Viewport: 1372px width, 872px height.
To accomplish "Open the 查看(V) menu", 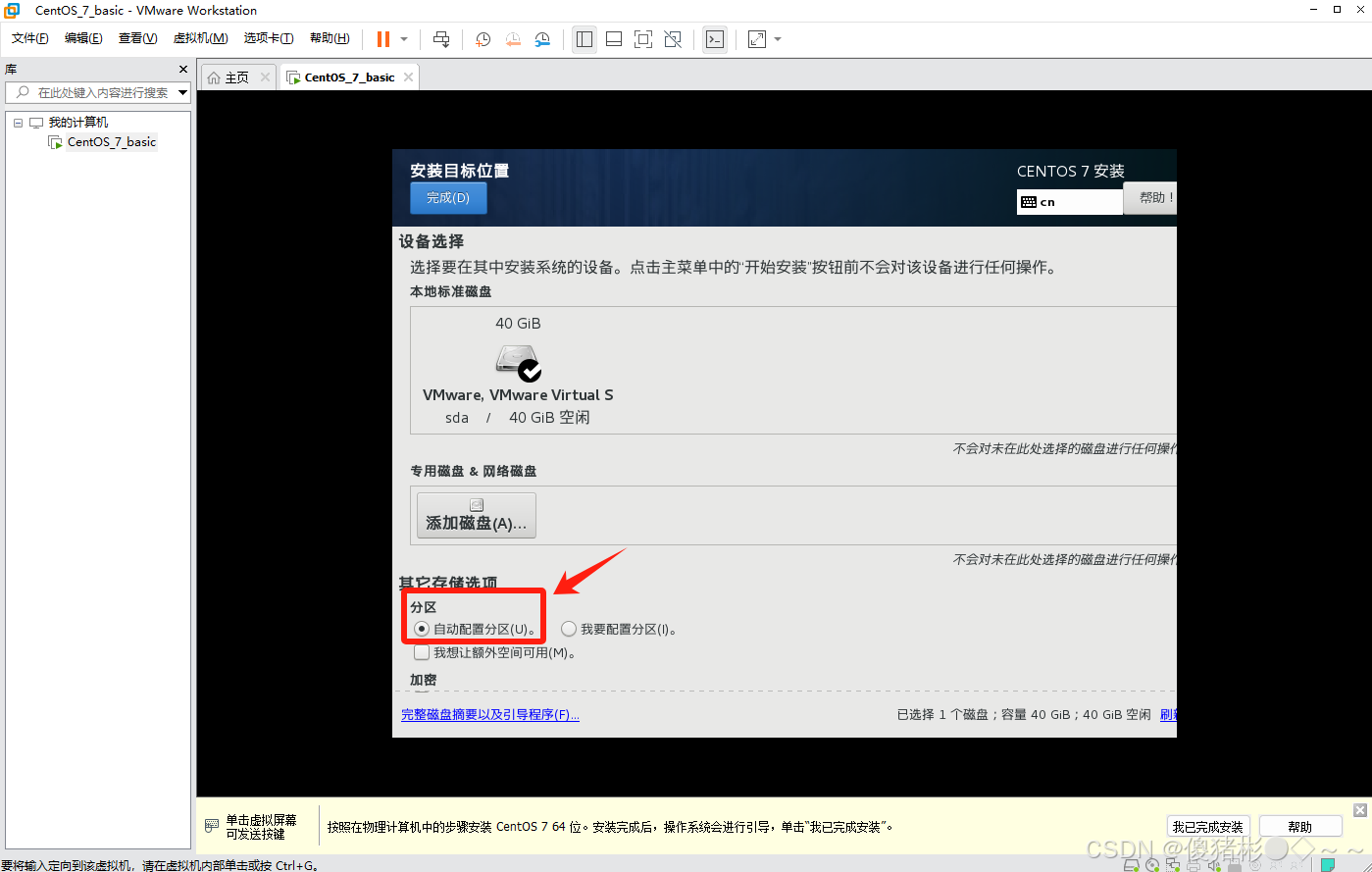I will tap(138, 38).
